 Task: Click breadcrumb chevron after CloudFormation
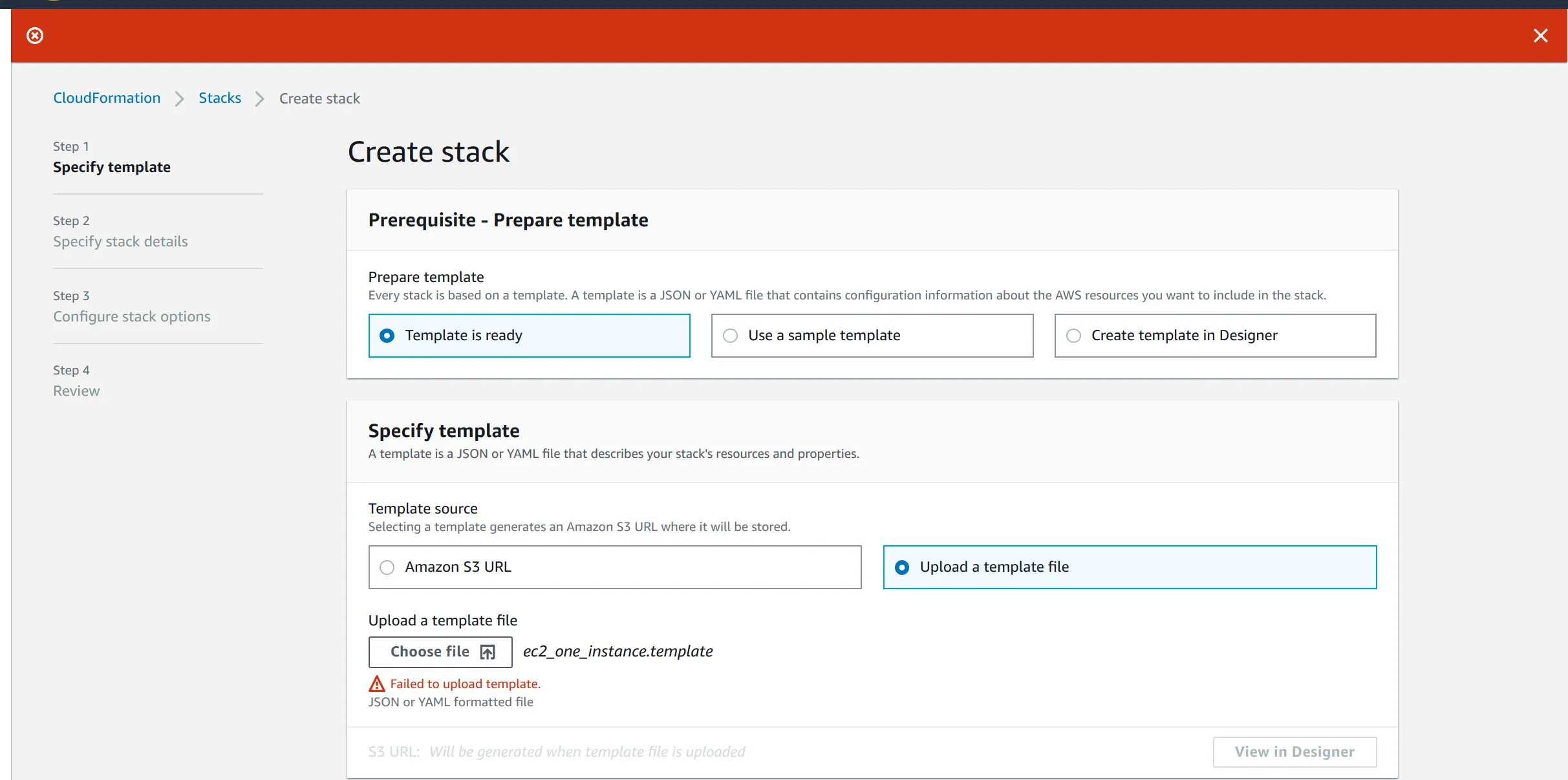click(180, 99)
